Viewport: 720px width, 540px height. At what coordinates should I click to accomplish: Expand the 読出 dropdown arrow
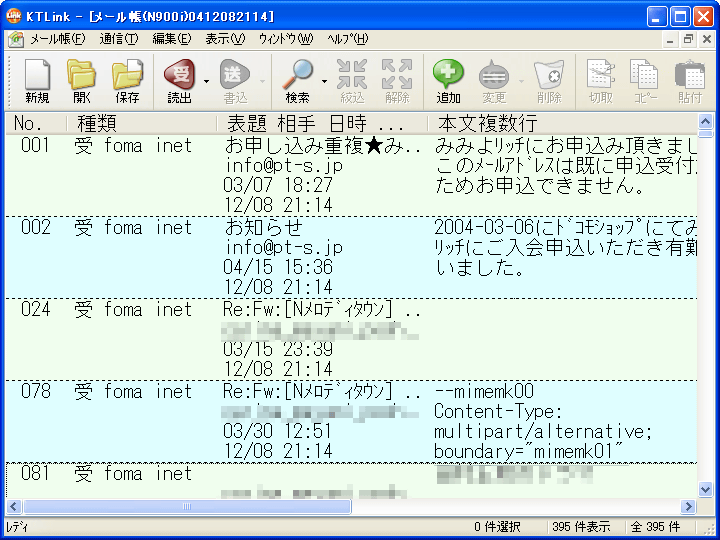click(x=206, y=82)
